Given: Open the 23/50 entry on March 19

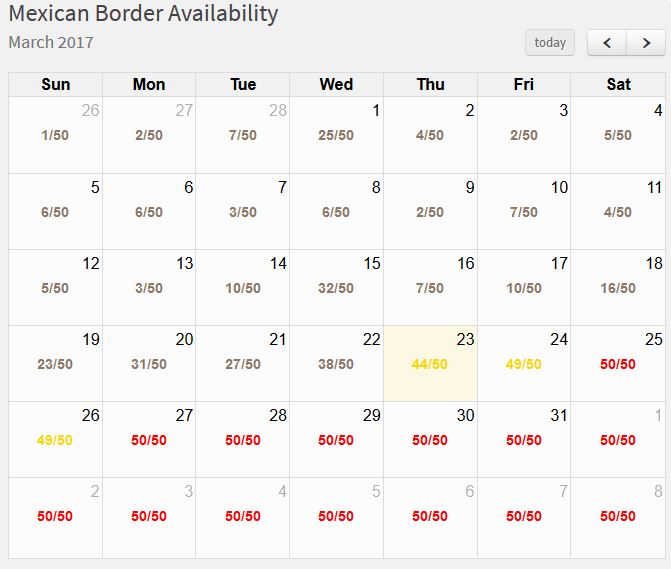Looking at the screenshot, I should pyautogui.click(x=55, y=364).
